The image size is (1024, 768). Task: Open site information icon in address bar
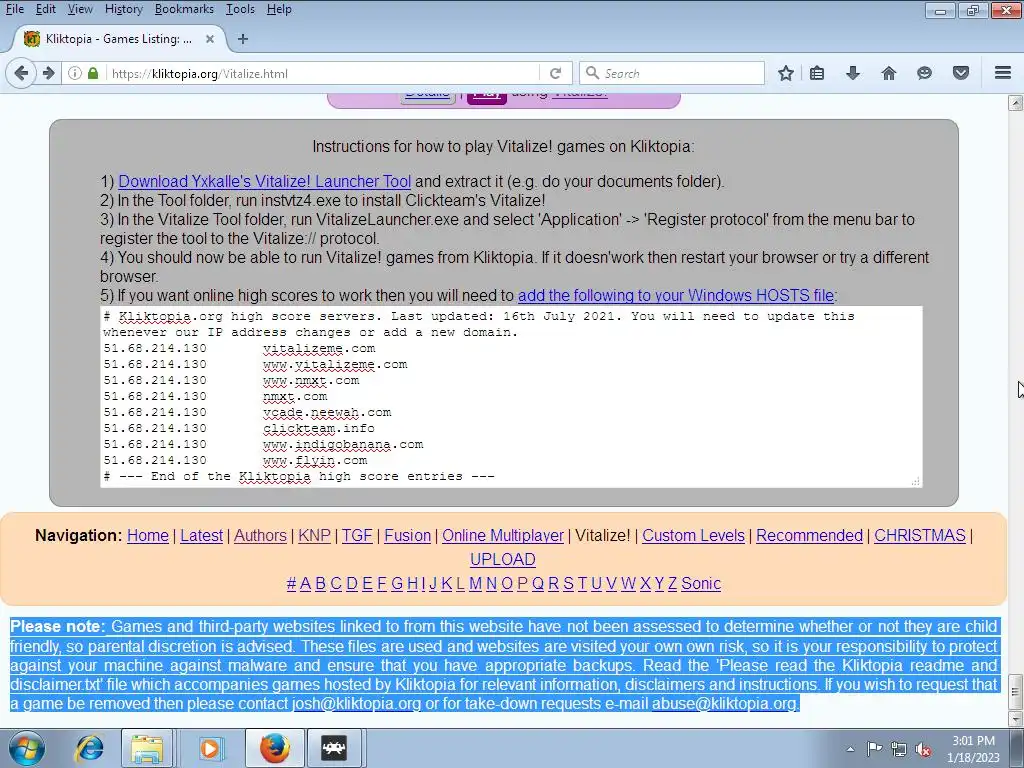(75, 73)
